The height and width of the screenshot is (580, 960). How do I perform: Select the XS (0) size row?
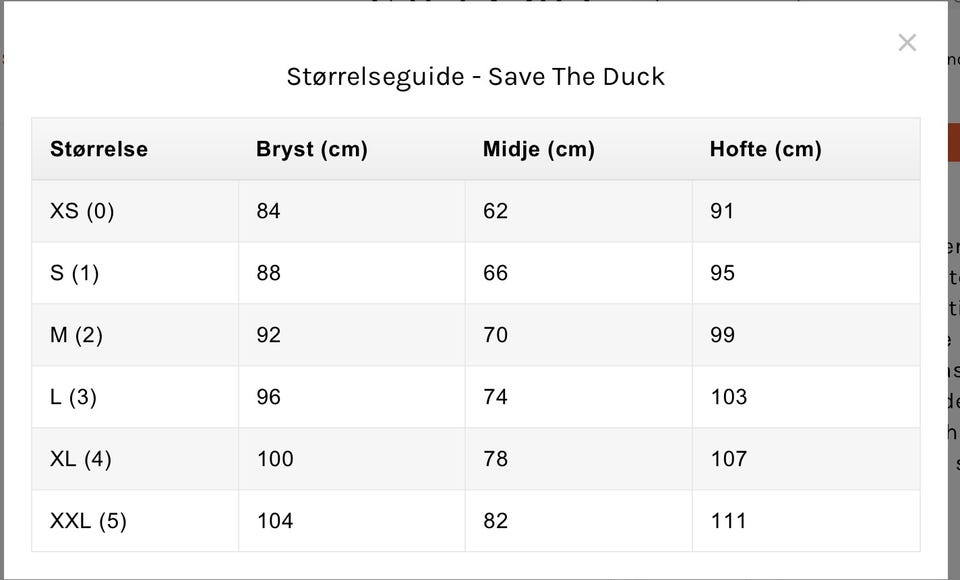point(82,211)
